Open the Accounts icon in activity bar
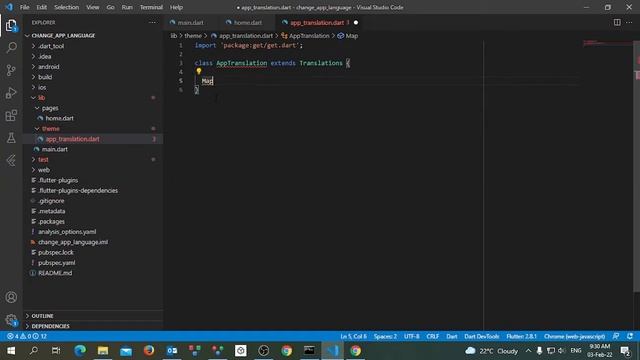The width and height of the screenshot is (640, 360). point(11,297)
